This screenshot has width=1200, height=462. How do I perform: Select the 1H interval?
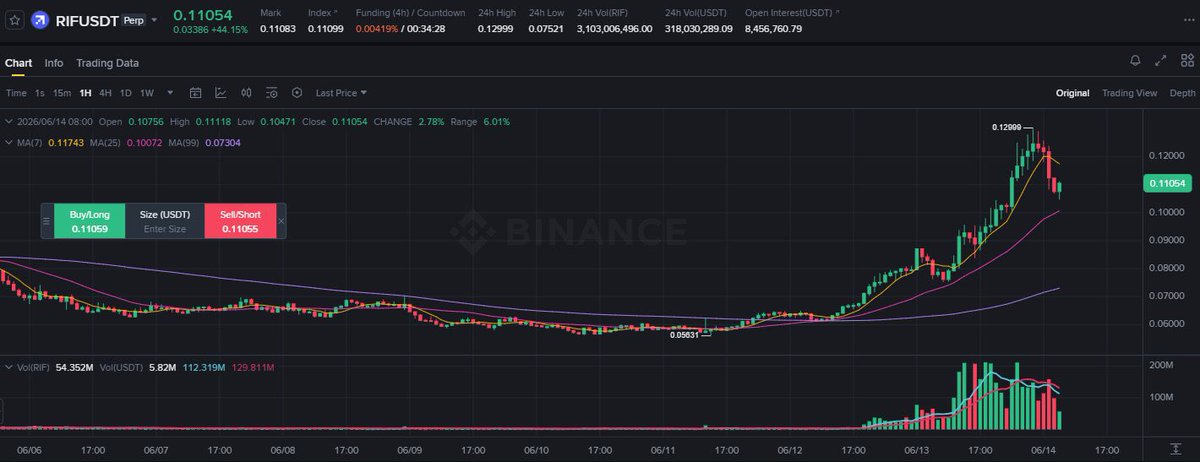point(86,93)
